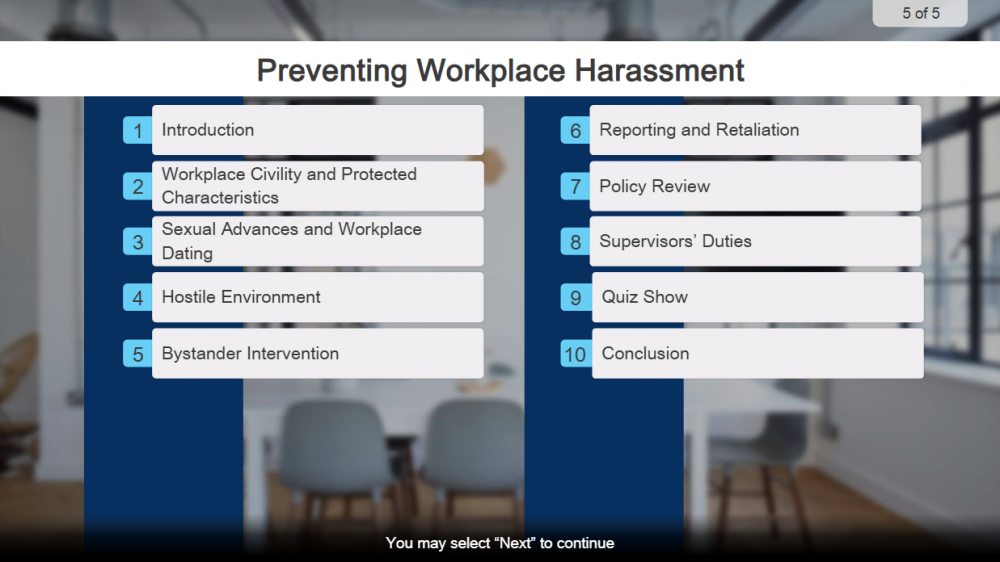1000x562 pixels.
Task: Open the Supervisors' Duties module
Action: (755, 241)
